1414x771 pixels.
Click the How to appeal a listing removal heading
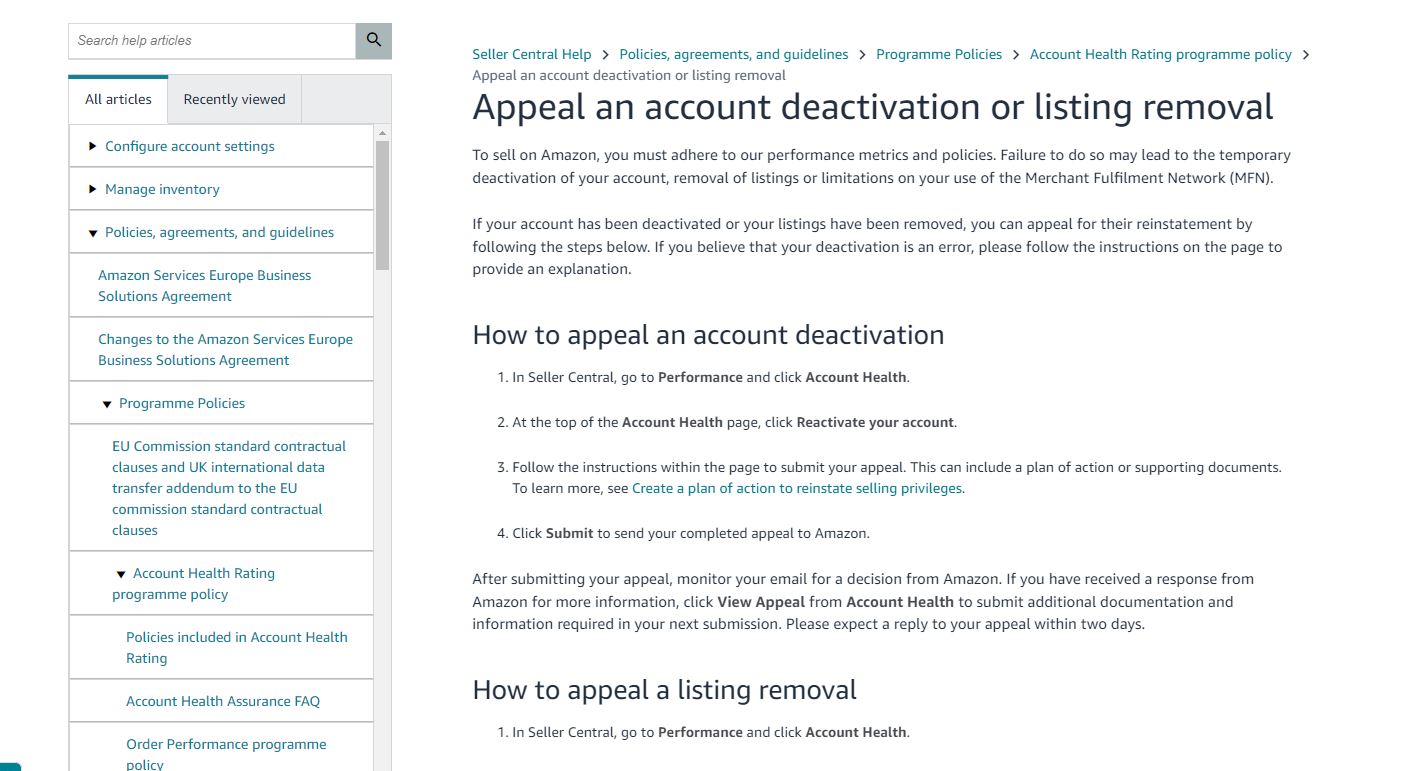click(665, 690)
